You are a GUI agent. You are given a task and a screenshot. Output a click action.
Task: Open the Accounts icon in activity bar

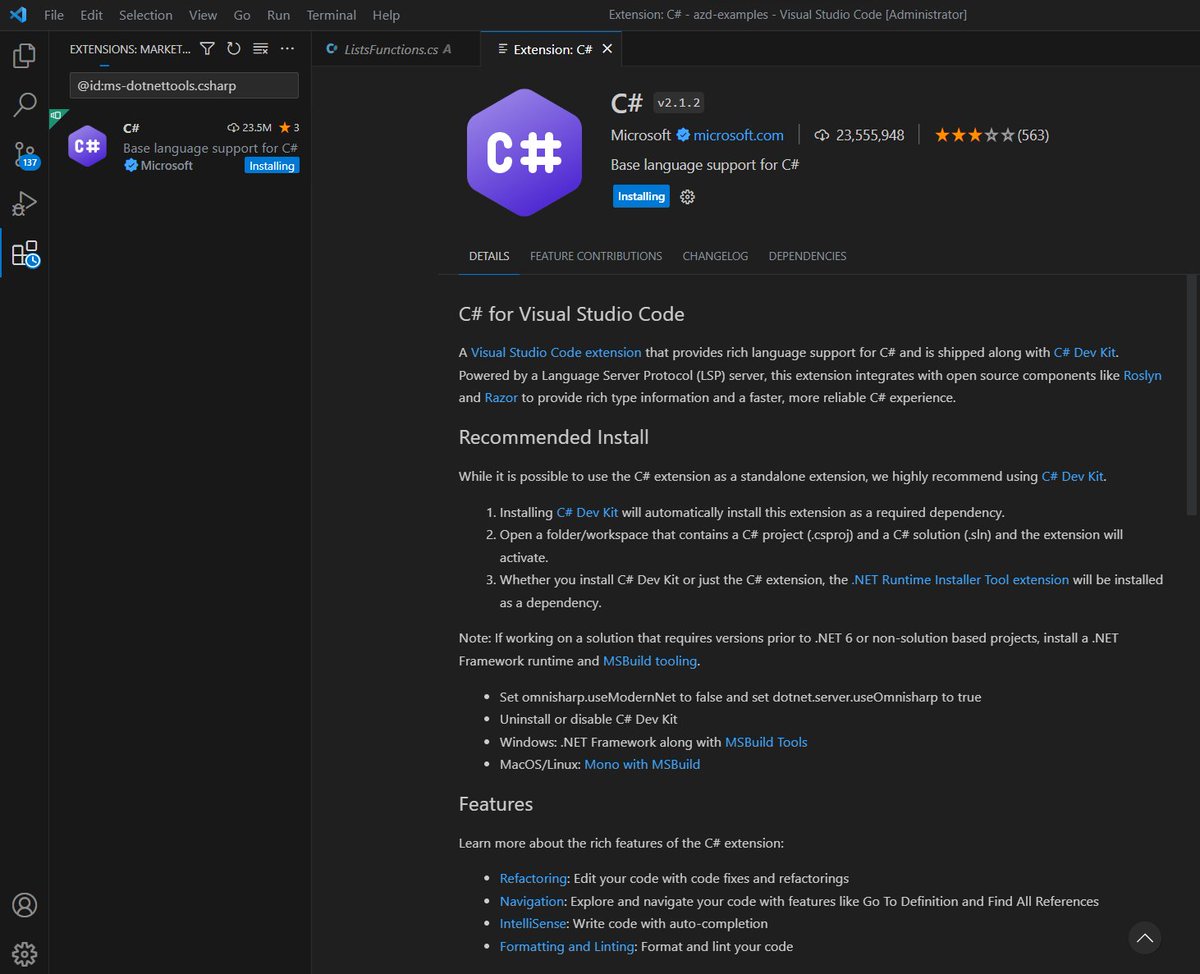pyautogui.click(x=24, y=905)
